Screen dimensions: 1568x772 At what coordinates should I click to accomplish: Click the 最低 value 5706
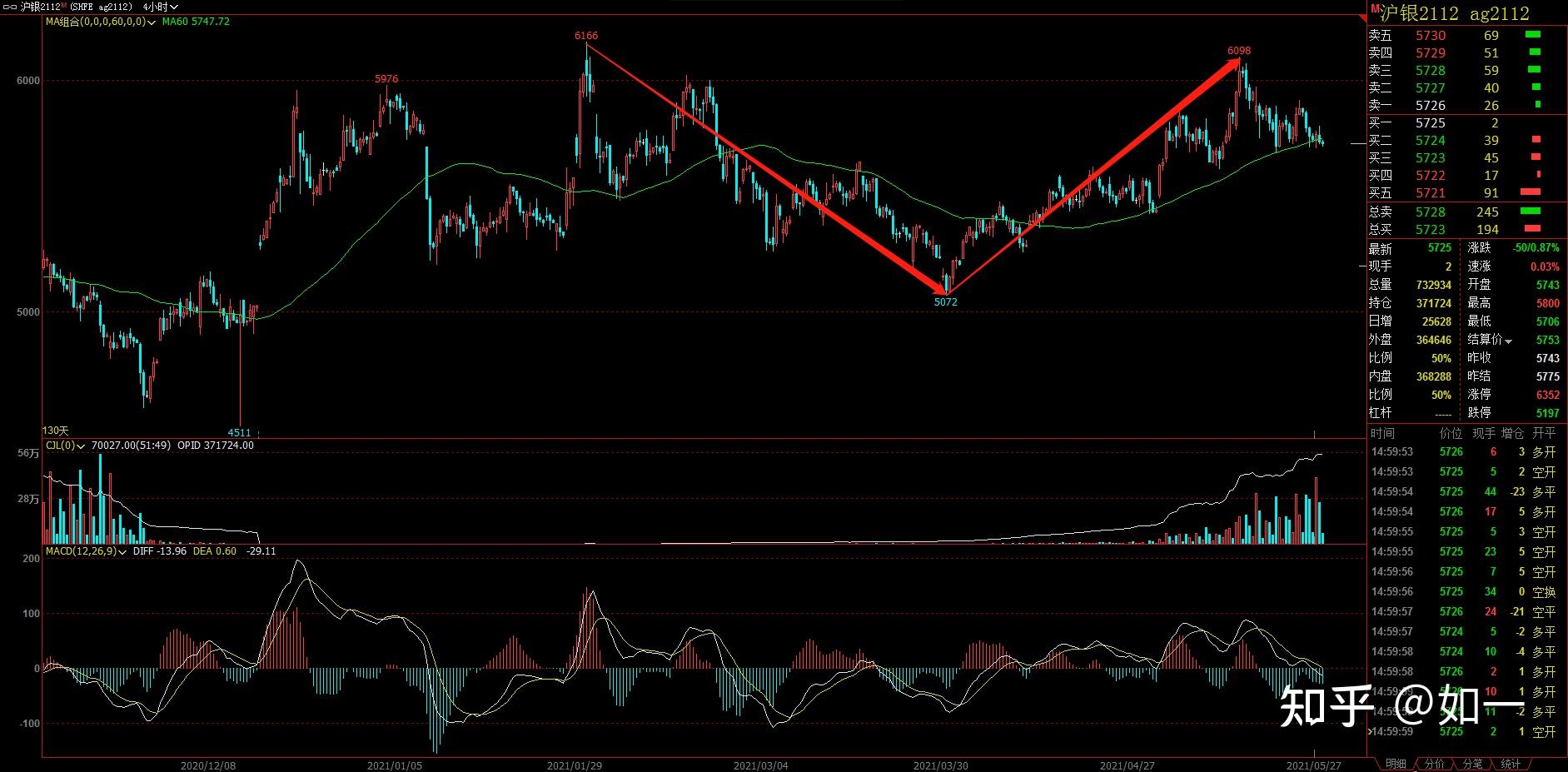[x=1547, y=321]
